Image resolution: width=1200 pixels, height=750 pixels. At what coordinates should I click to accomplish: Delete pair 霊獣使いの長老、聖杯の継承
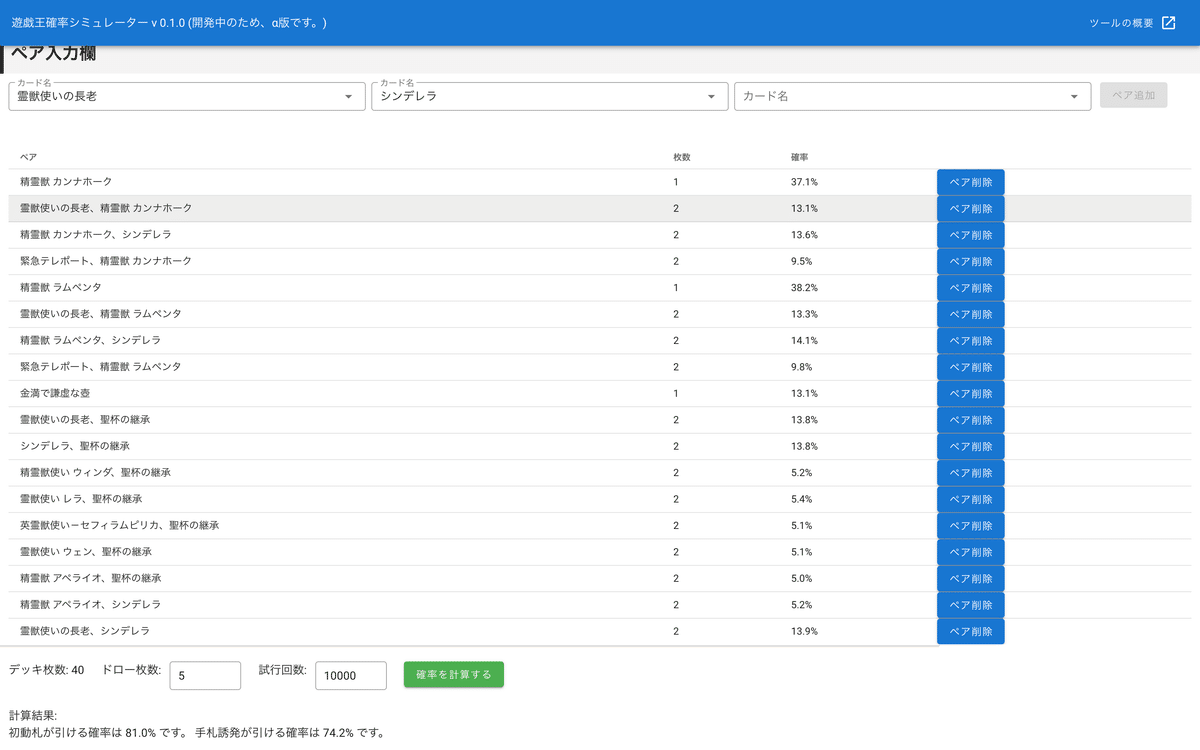coord(970,420)
